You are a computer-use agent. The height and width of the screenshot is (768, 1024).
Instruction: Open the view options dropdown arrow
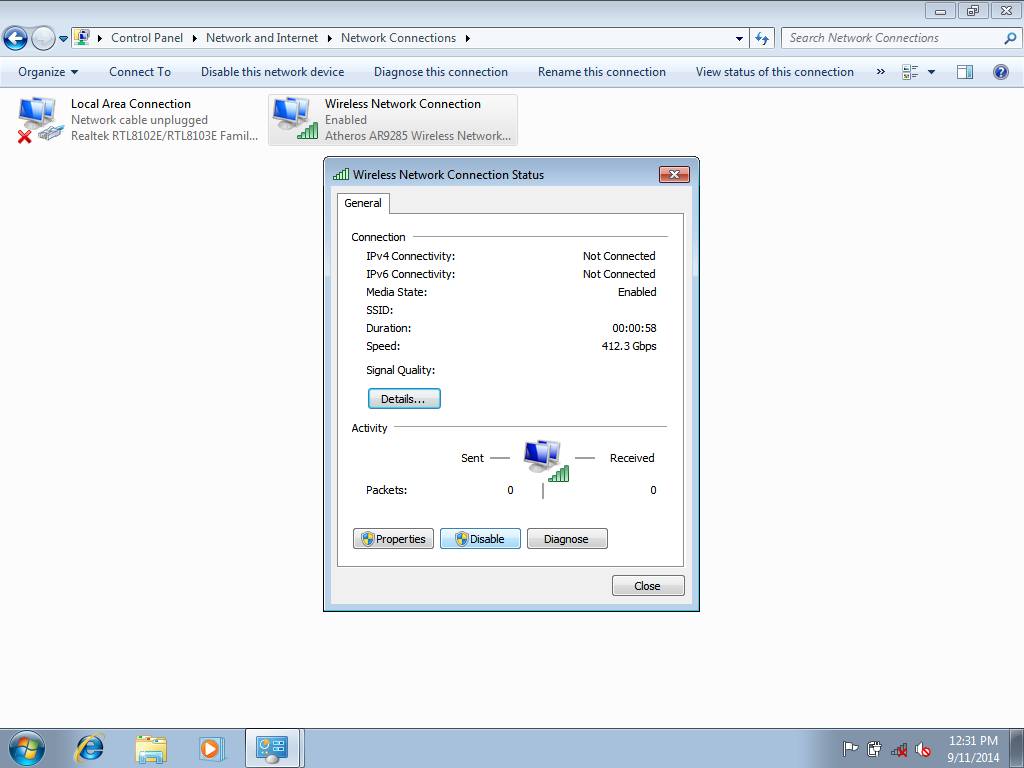[x=931, y=72]
